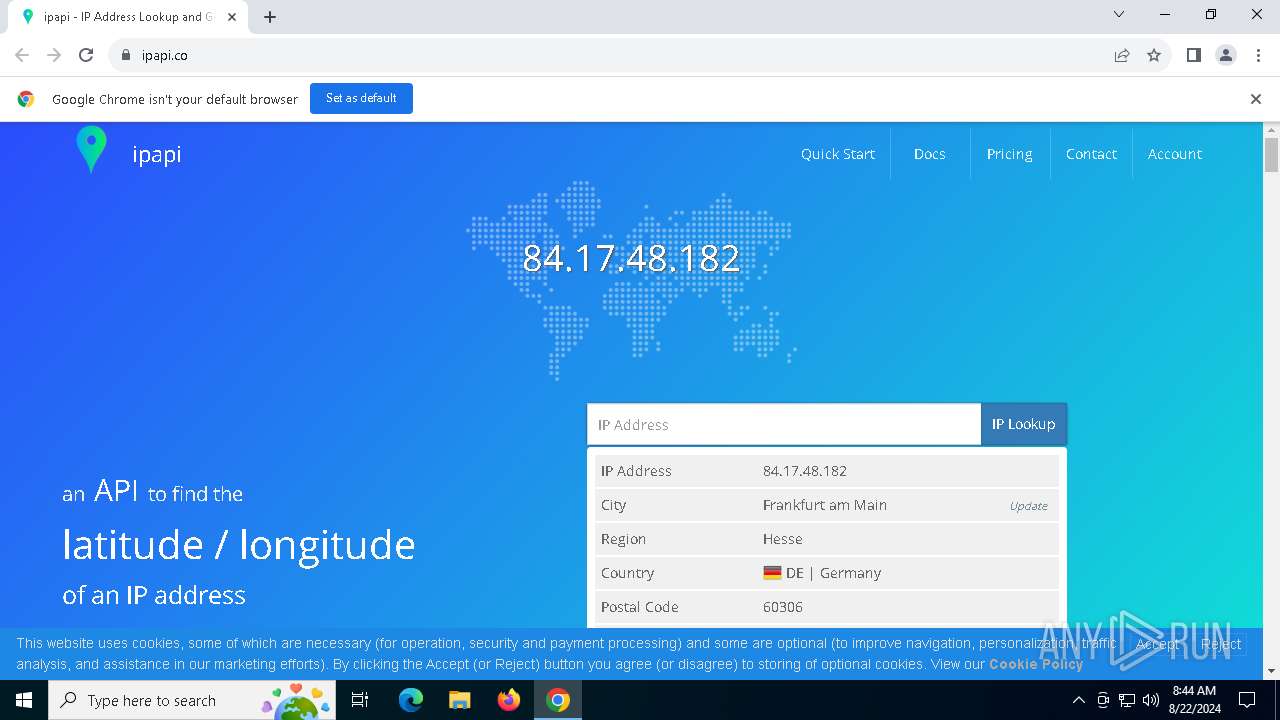Screen dimensions: 1280x720
Task: Select the postal code 60306
Action: click(x=783, y=607)
